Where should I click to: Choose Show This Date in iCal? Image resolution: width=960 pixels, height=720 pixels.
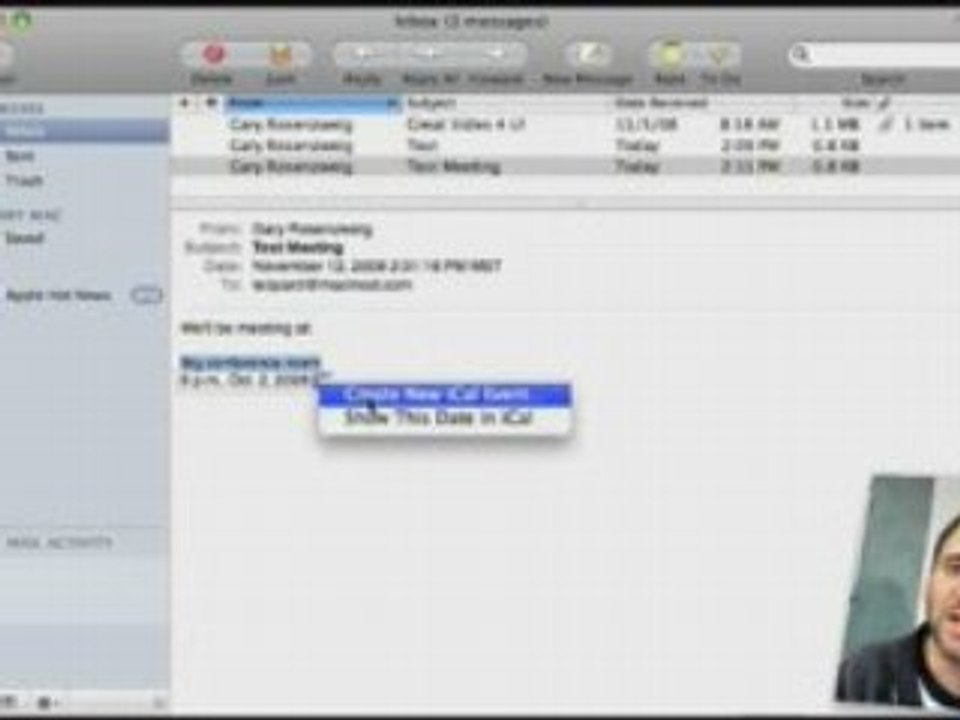[445, 418]
